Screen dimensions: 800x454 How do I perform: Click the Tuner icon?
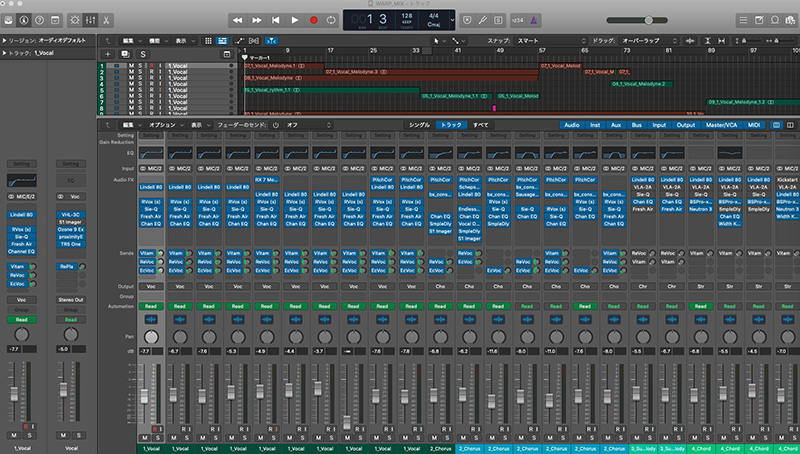pyautogui.click(x=483, y=20)
